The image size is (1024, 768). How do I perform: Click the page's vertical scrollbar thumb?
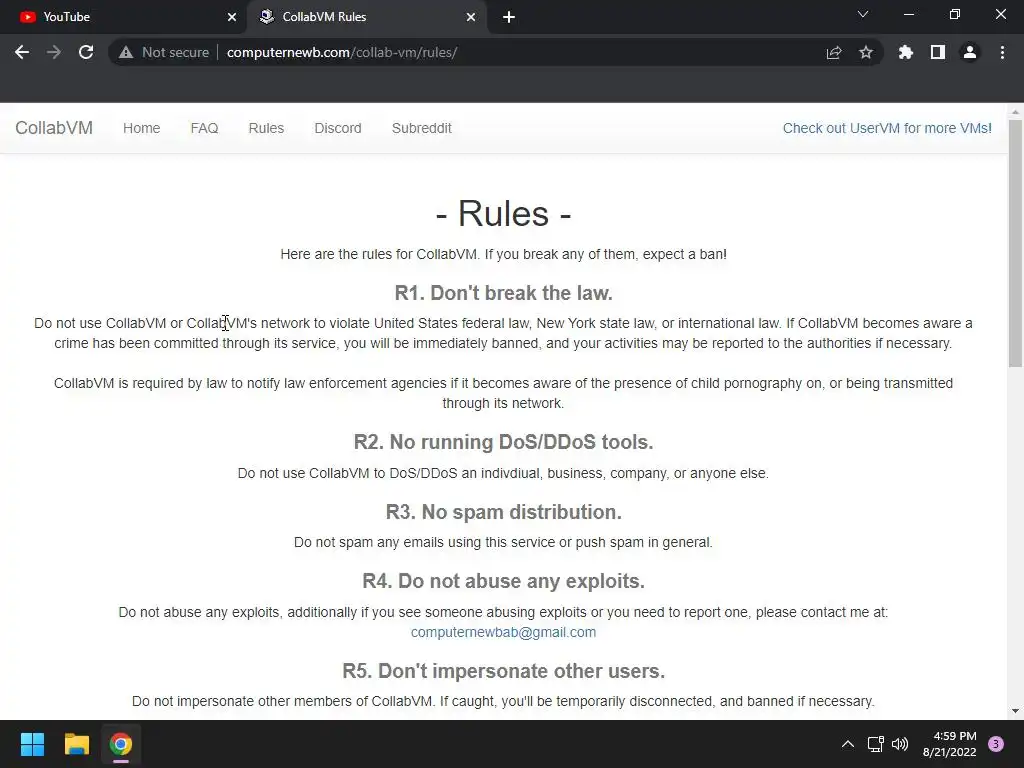pyautogui.click(x=1015, y=243)
